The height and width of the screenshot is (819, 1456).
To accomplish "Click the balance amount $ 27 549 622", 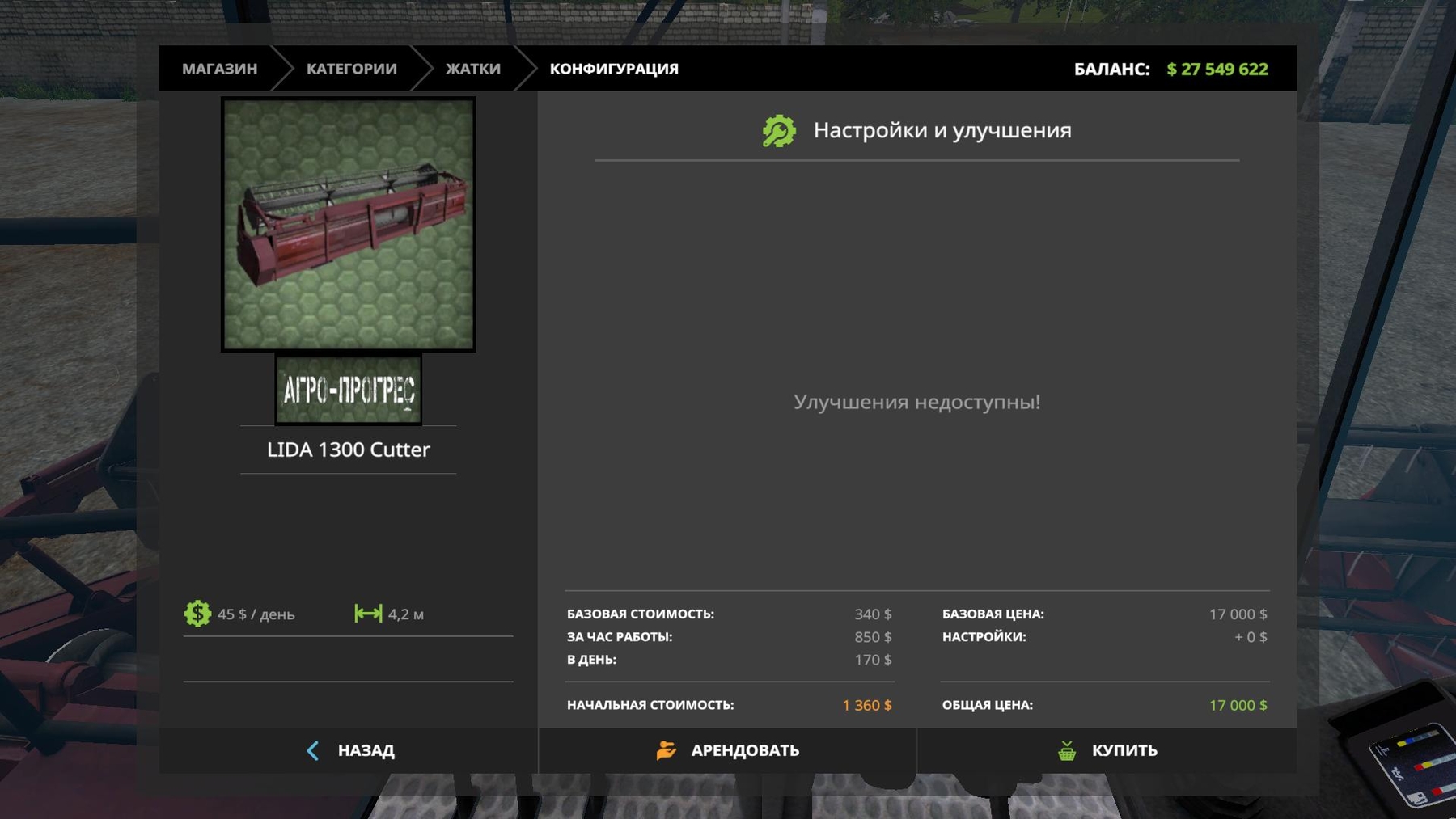I will (1217, 69).
